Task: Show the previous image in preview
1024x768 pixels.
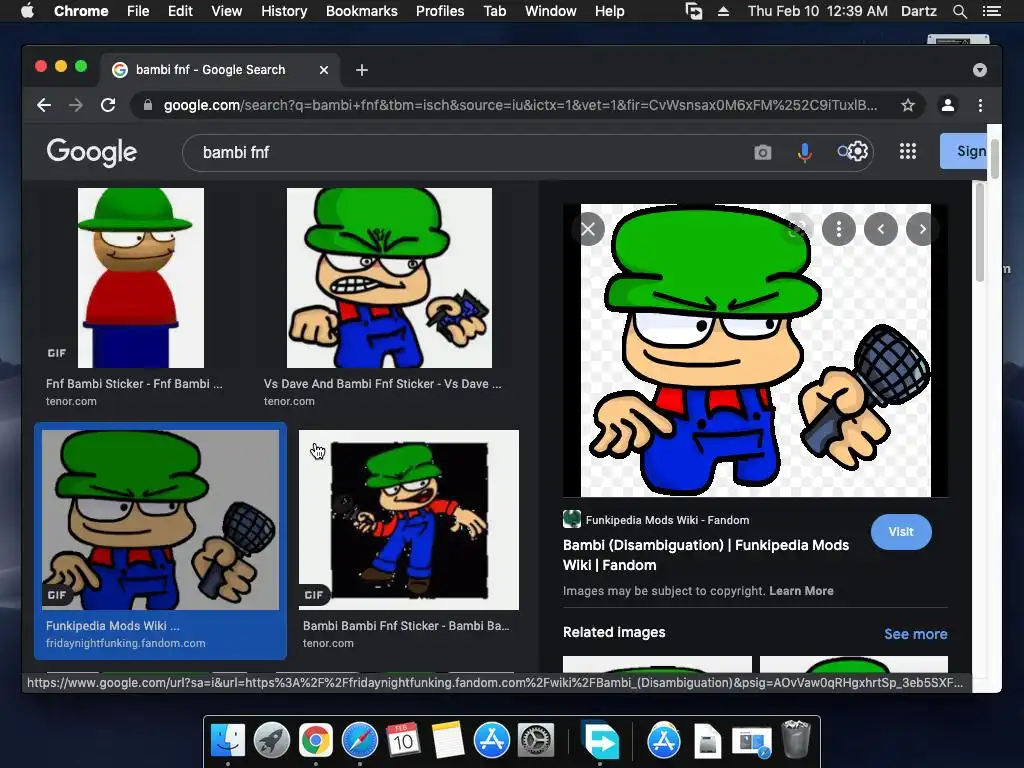Action: coord(881,229)
